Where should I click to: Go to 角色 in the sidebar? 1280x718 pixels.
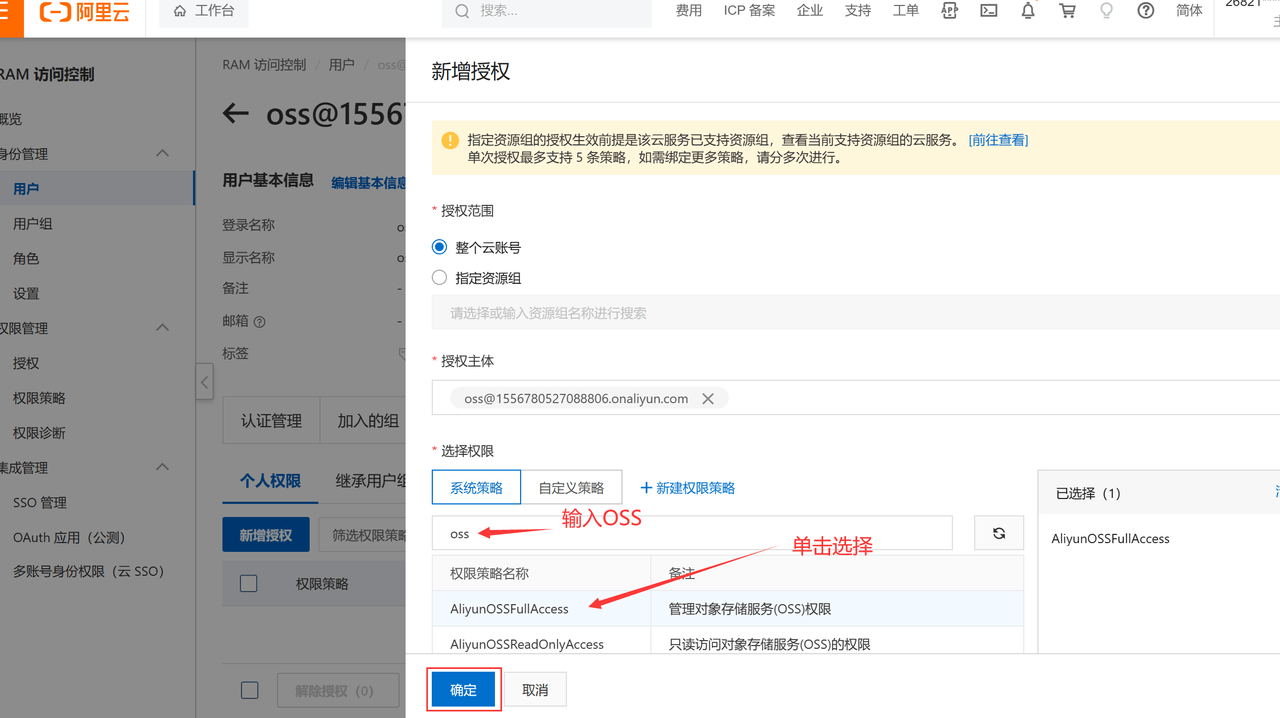click(x=26, y=259)
